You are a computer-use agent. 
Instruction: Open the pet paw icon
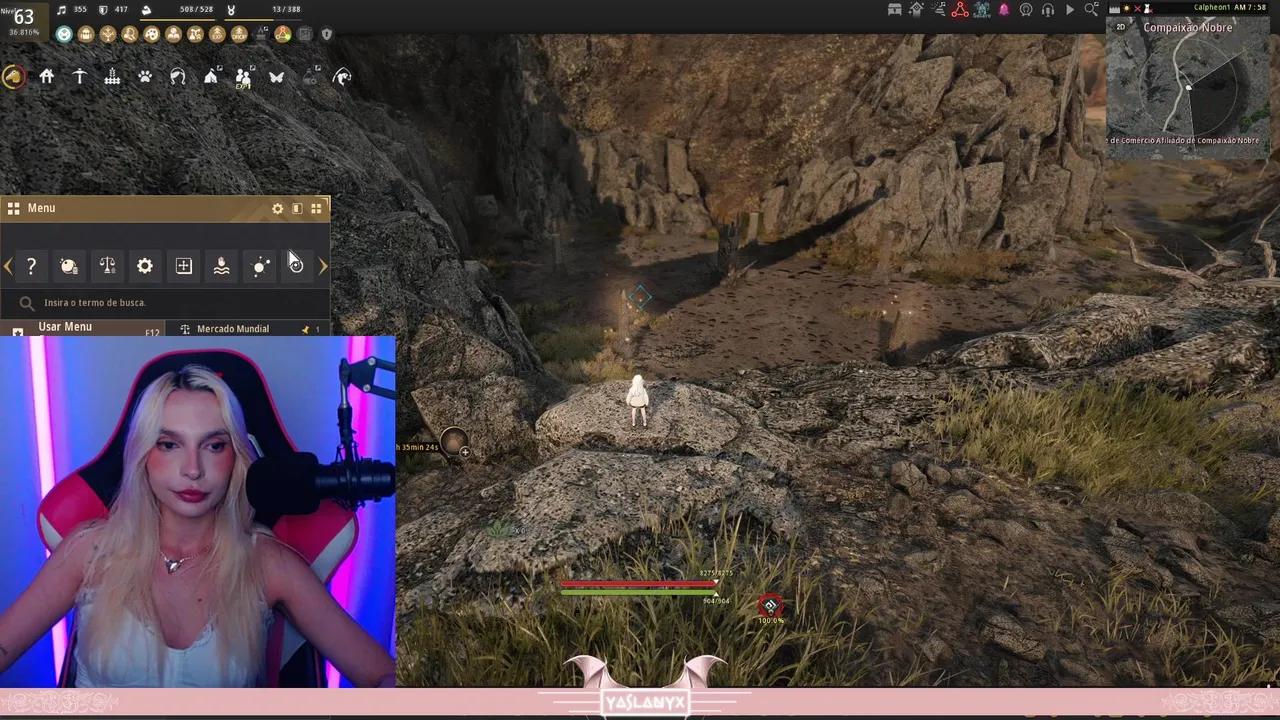pyautogui.click(x=145, y=77)
